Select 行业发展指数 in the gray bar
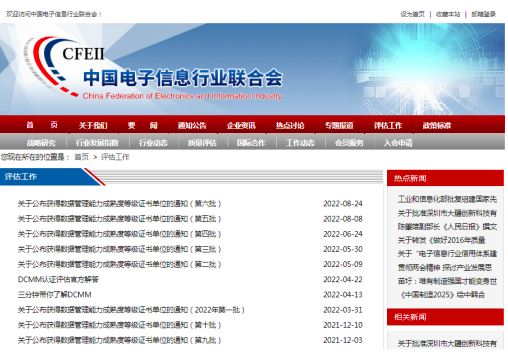This screenshot has height=360, width=508. coord(97,143)
